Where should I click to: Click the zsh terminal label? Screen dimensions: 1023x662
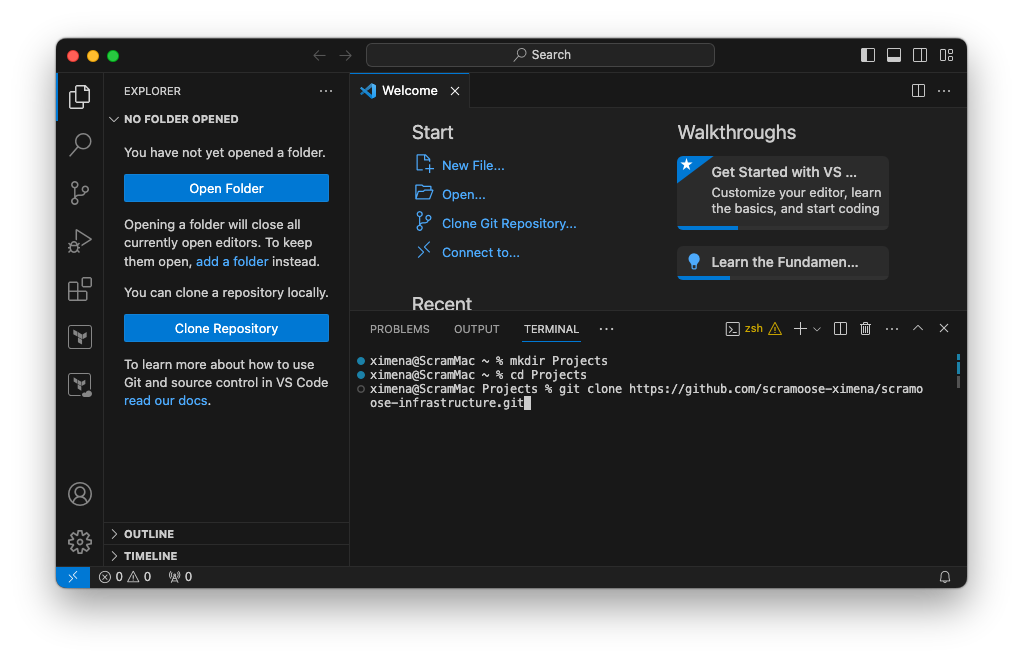pyautogui.click(x=754, y=329)
